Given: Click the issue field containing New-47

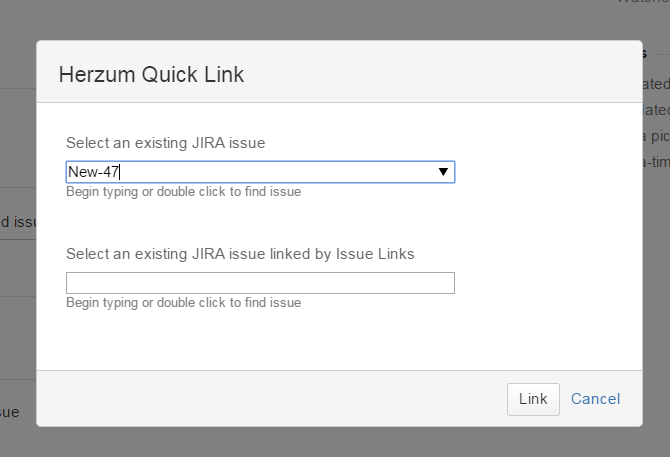Looking at the screenshot, I should [250, 172].
